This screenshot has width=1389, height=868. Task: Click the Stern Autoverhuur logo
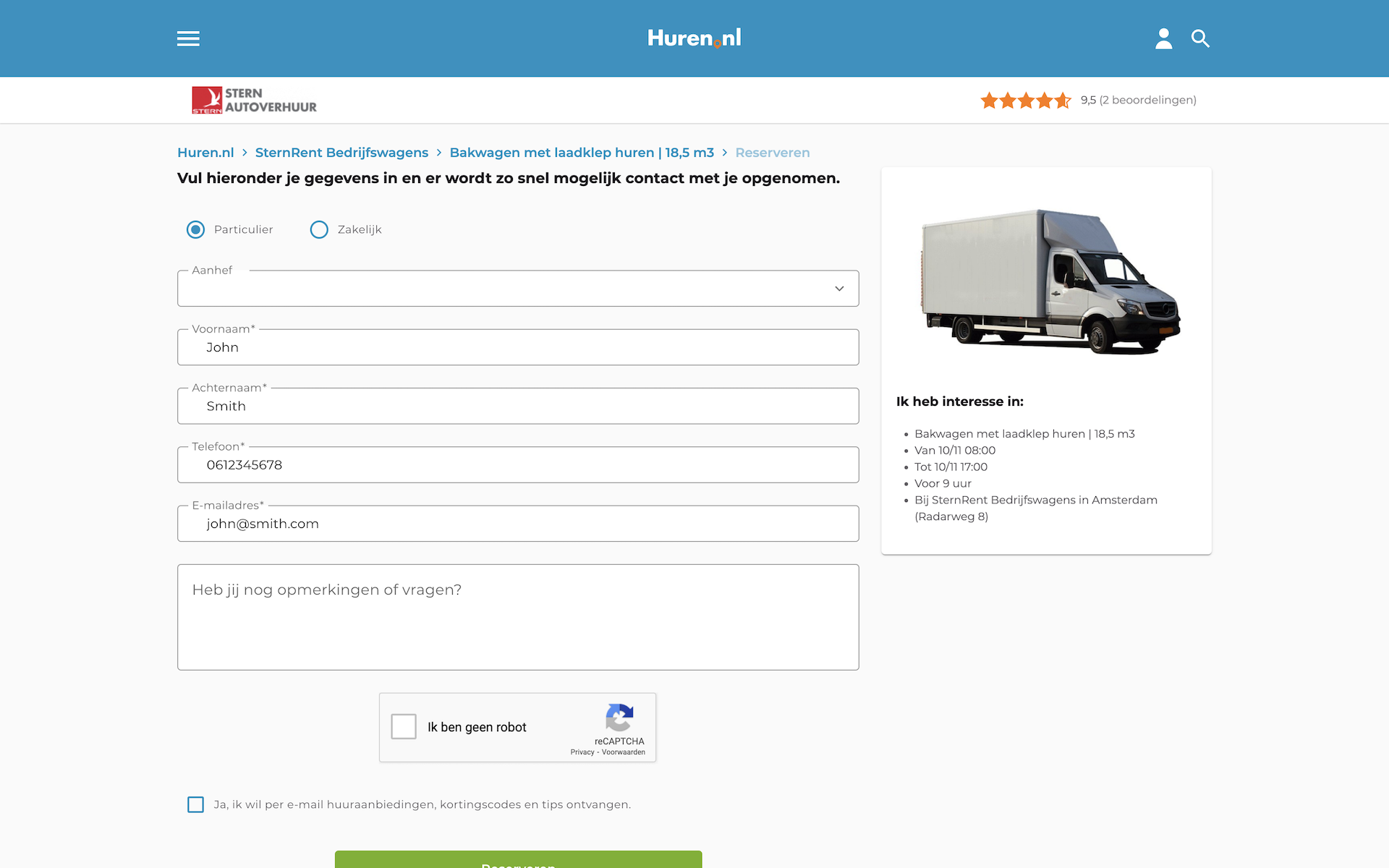[254, 101]
